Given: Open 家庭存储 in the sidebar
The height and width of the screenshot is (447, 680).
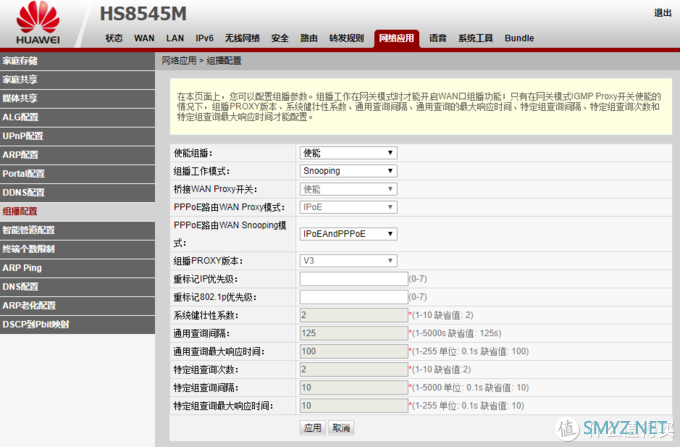Looking at the screenshot, I should tap(77, 61).
